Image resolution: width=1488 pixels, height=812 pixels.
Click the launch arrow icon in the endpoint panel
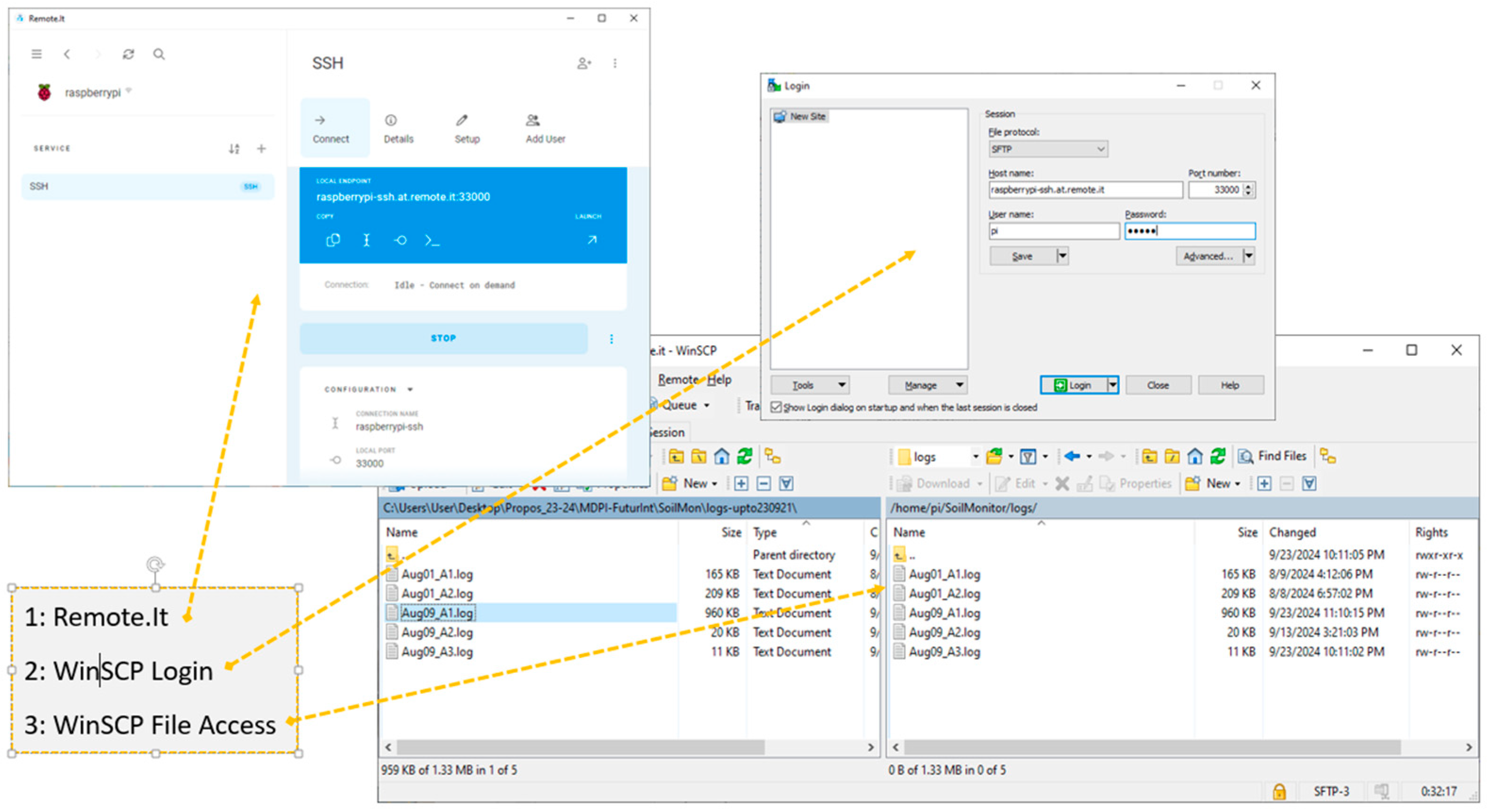[x=592, y=240]
